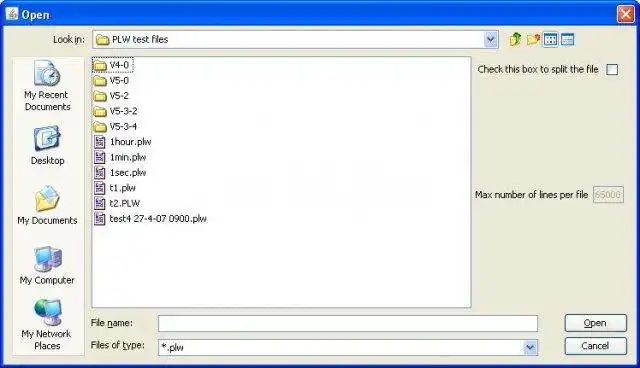Viewport: 640px width, 368px height.
Task: Click the File name input field
Action: coord(348,323)
